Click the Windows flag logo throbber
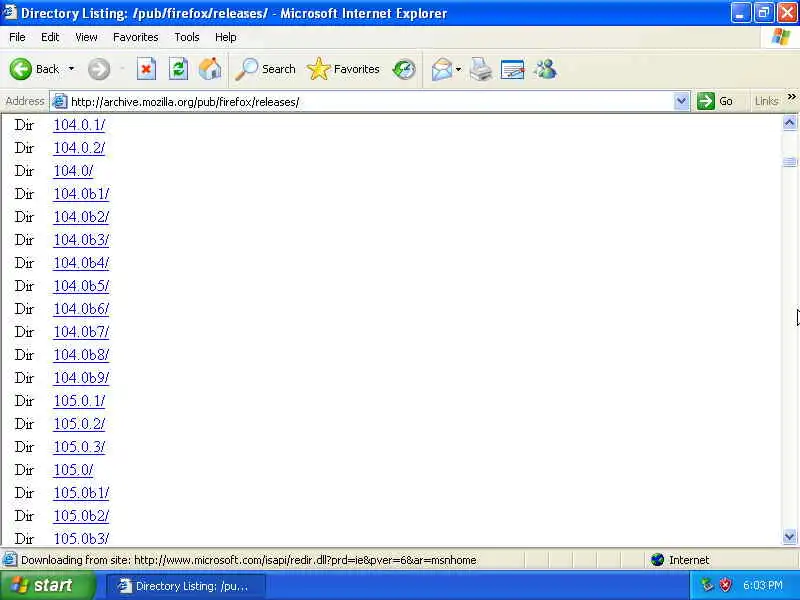Image resolution: width=800 pixels, height=600 pixels. click(x=781, y=37)
